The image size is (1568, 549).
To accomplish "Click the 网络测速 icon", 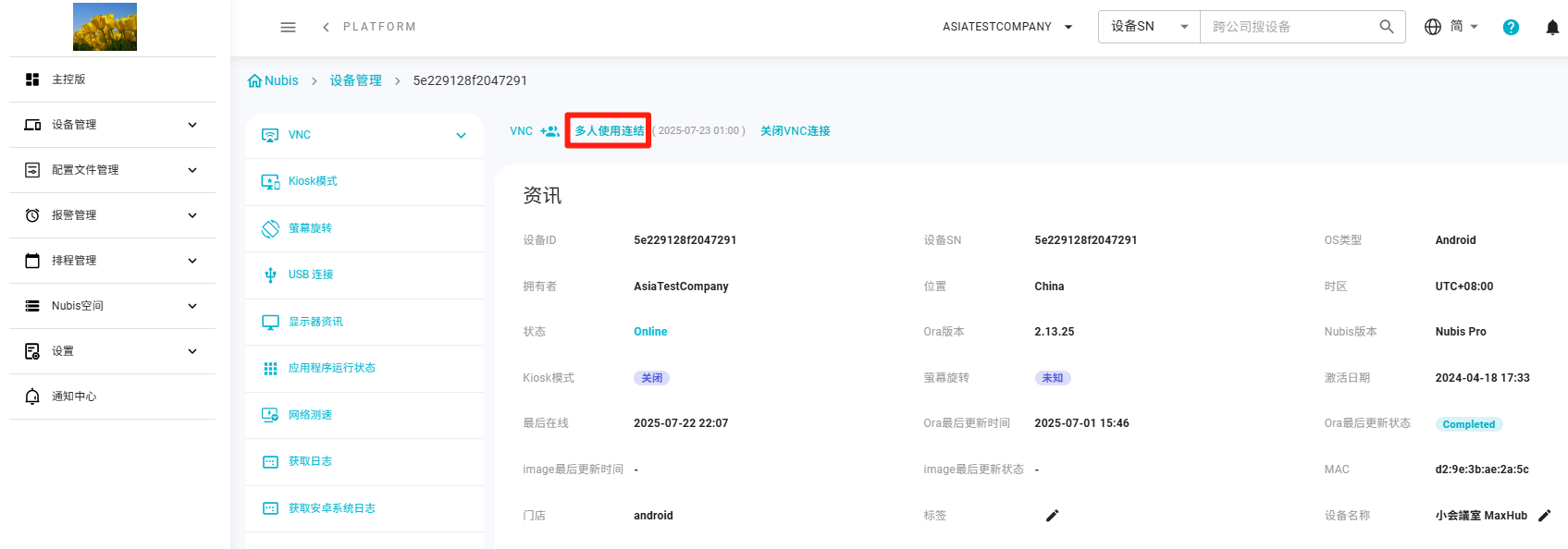I will tap(270, 415).
